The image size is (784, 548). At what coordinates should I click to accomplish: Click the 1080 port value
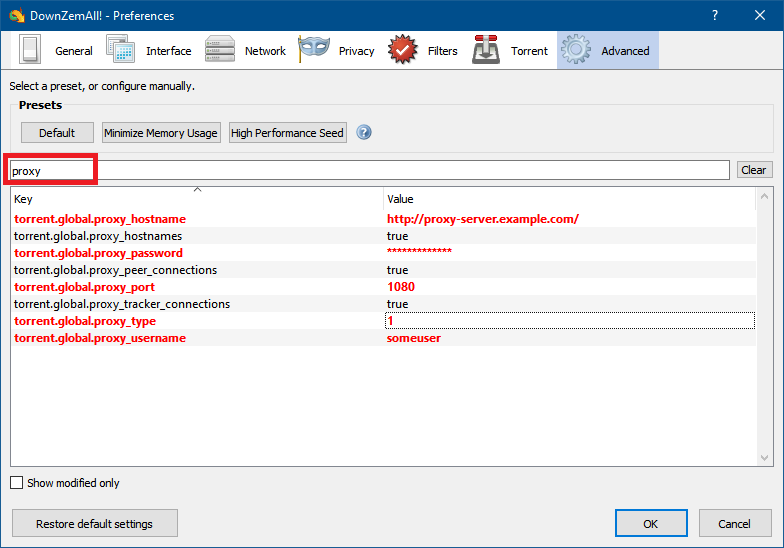pos(401,287)
